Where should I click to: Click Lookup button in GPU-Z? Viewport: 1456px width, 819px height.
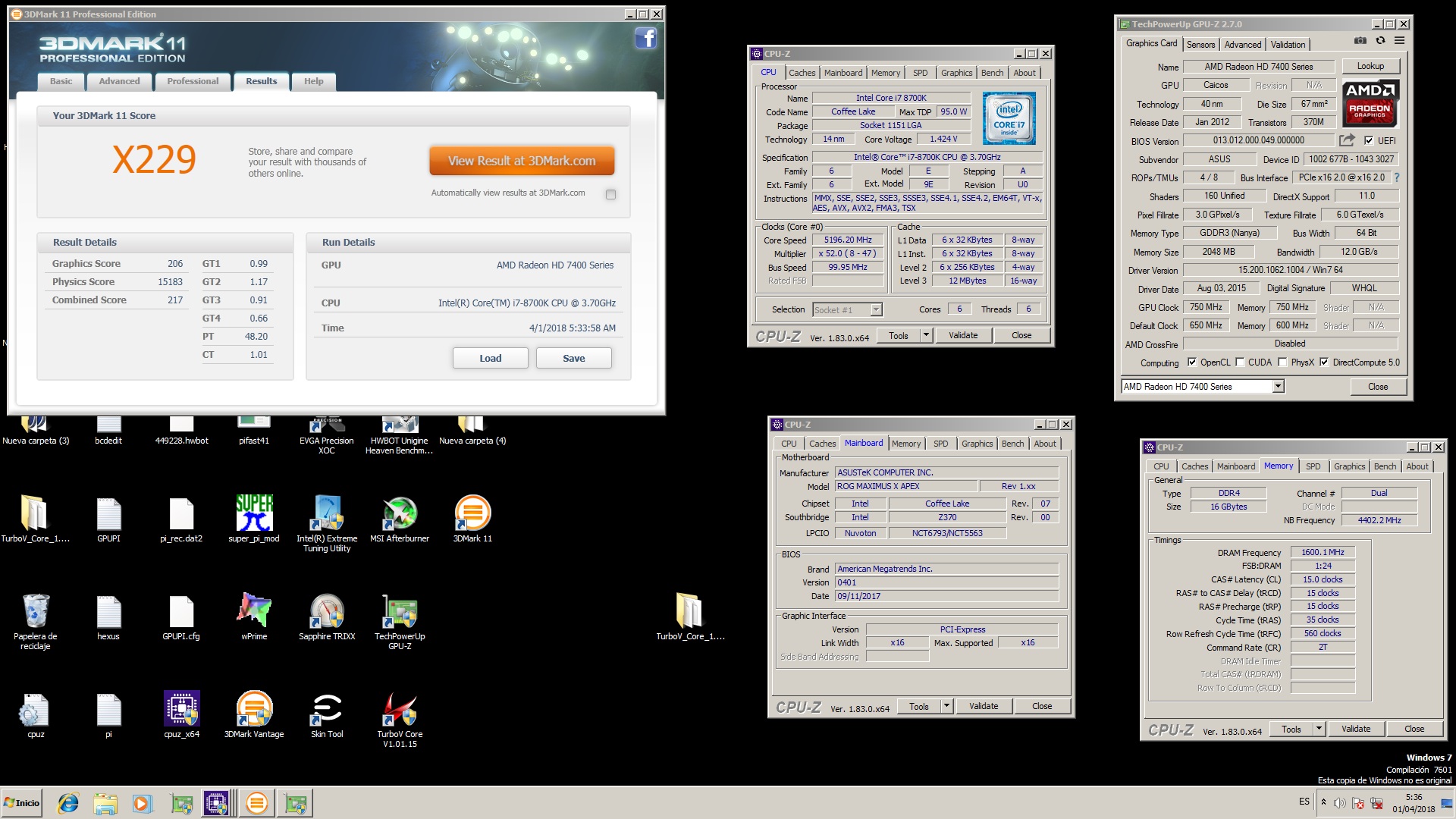(x=1370, y=66)
